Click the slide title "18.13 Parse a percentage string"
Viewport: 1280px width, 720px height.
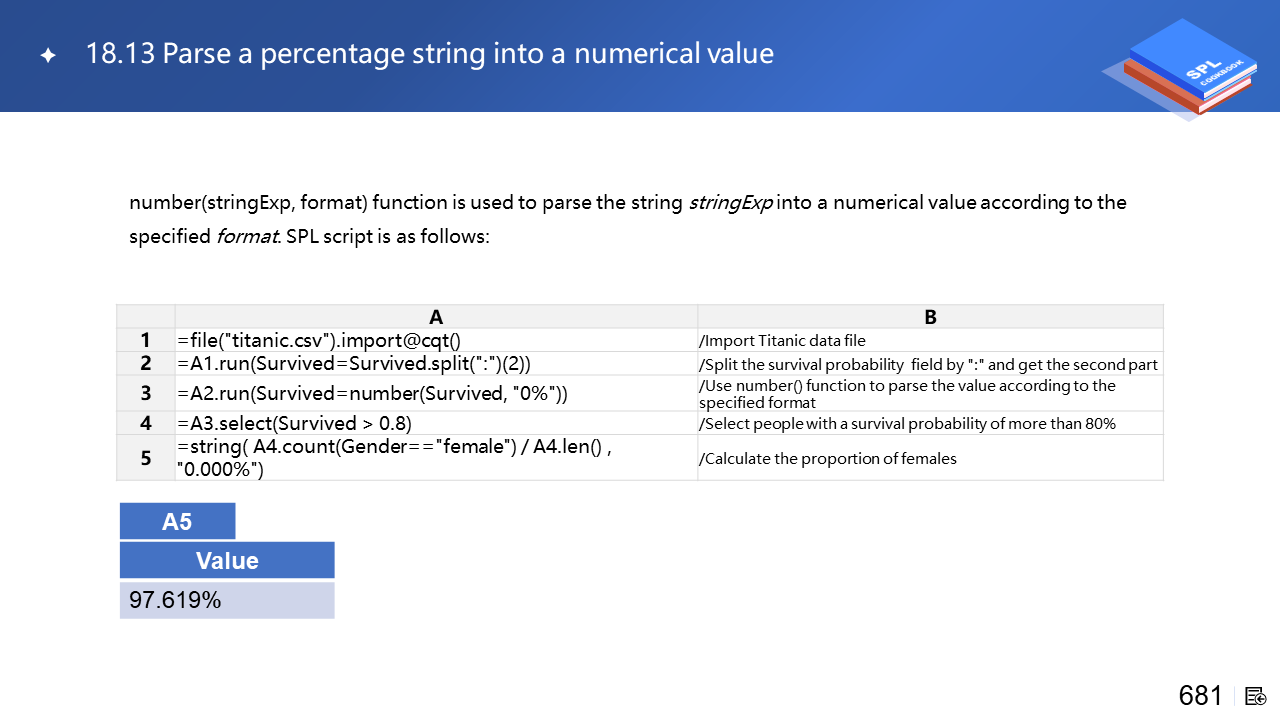point(430,54)
